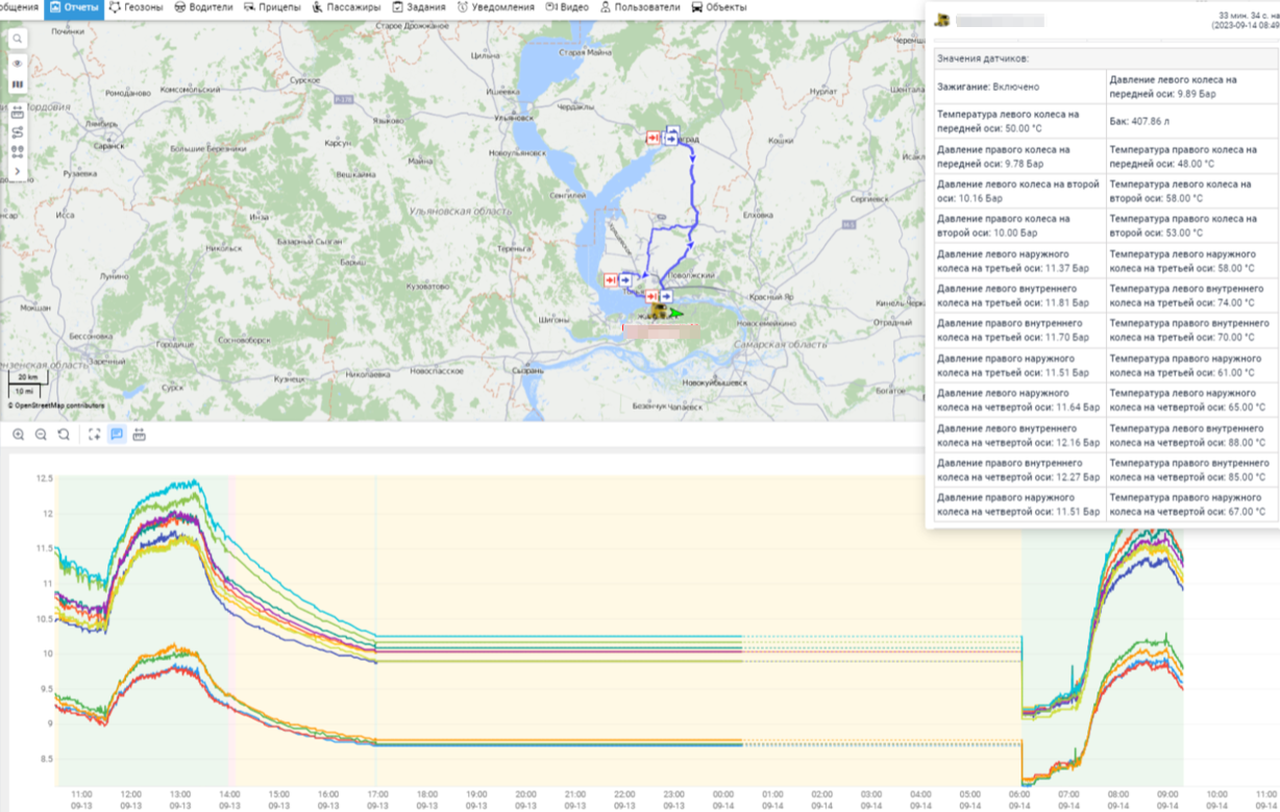Go to the Водители tab

tap(204, 7)
